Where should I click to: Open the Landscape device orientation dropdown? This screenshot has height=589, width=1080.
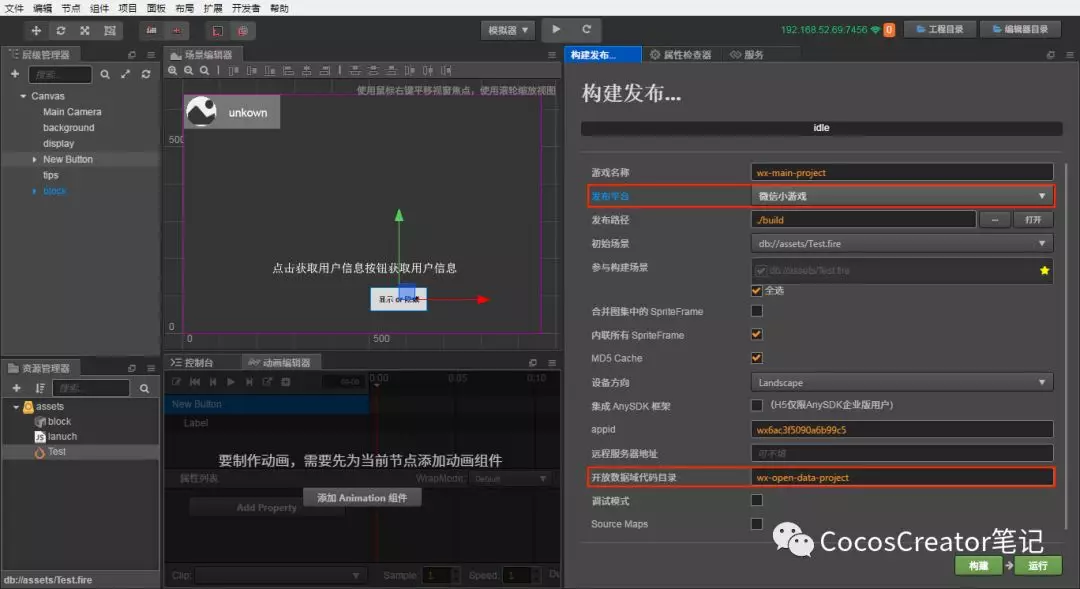[902, 382]
